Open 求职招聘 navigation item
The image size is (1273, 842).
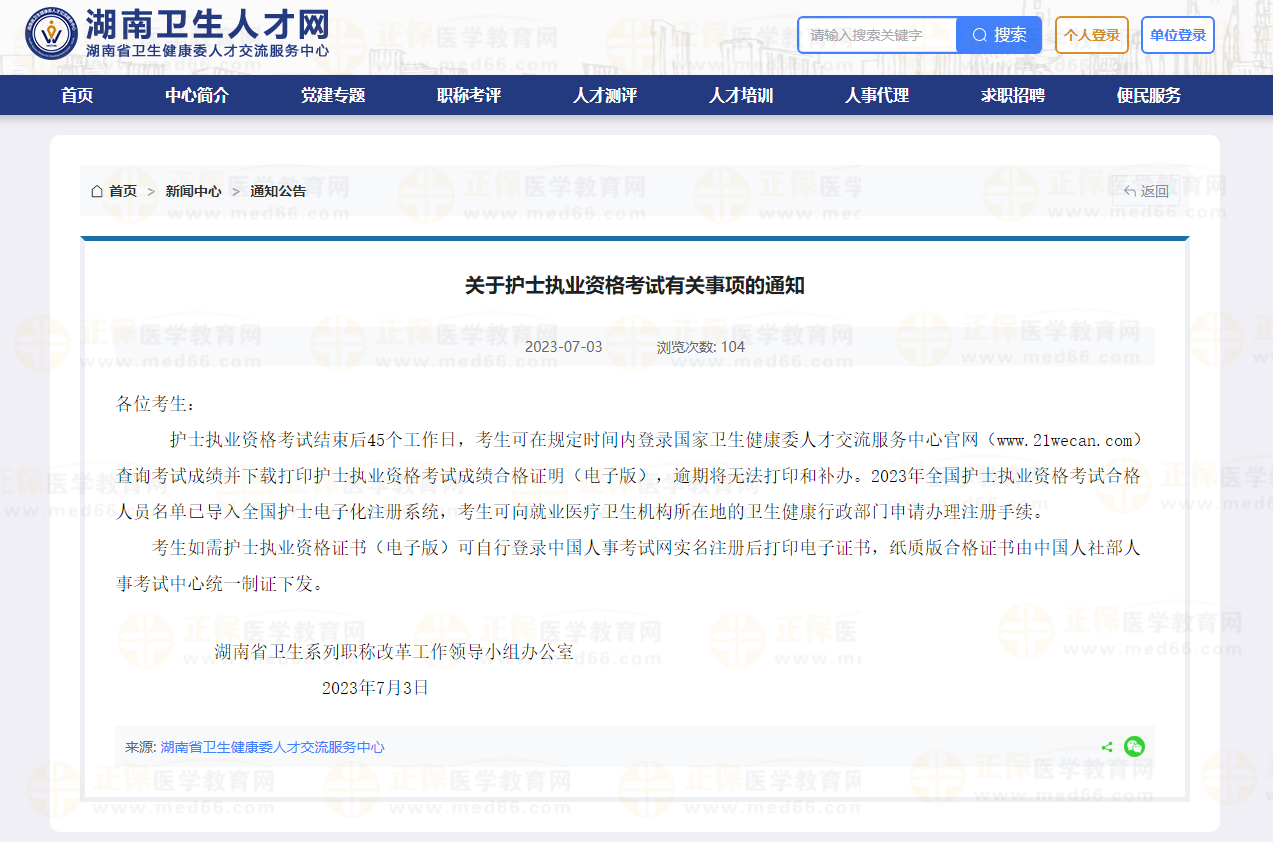(x=1013, y=96)
